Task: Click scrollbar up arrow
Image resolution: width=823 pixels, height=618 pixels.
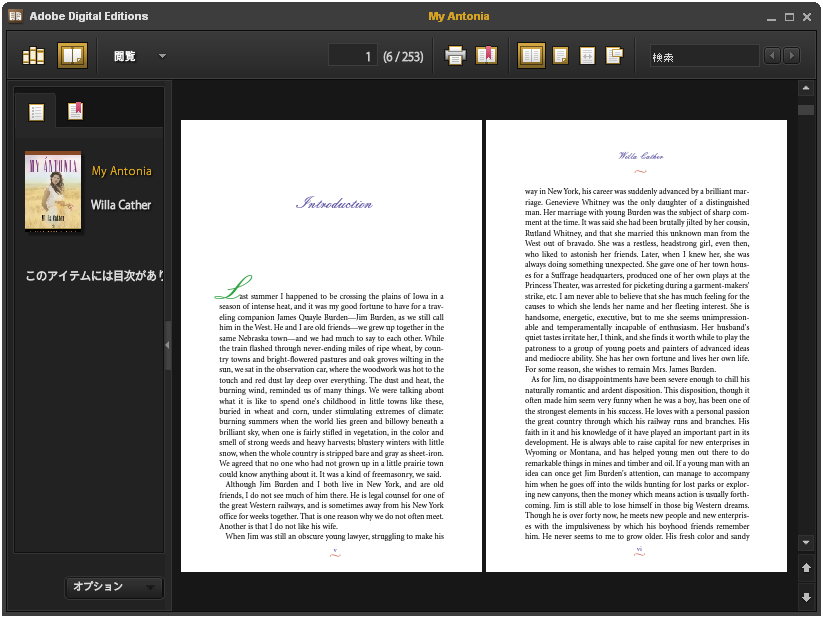Action: click(x=806, y=88)
